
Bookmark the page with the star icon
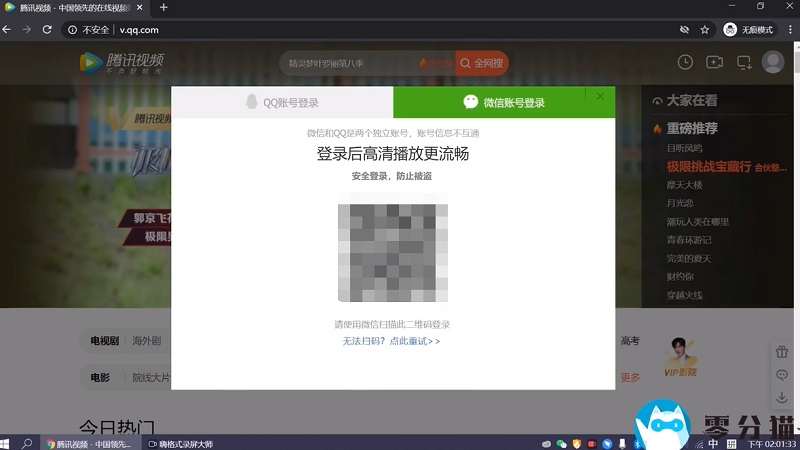point(705,30)
